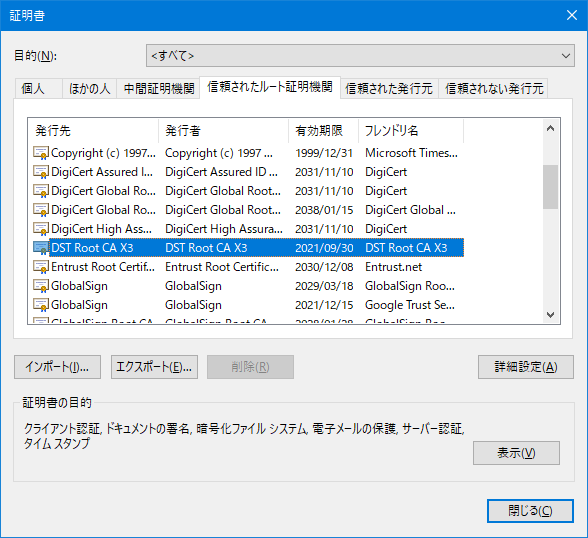Click the icon of DigiCert Global Root expiring 2038/01/15

41,210
